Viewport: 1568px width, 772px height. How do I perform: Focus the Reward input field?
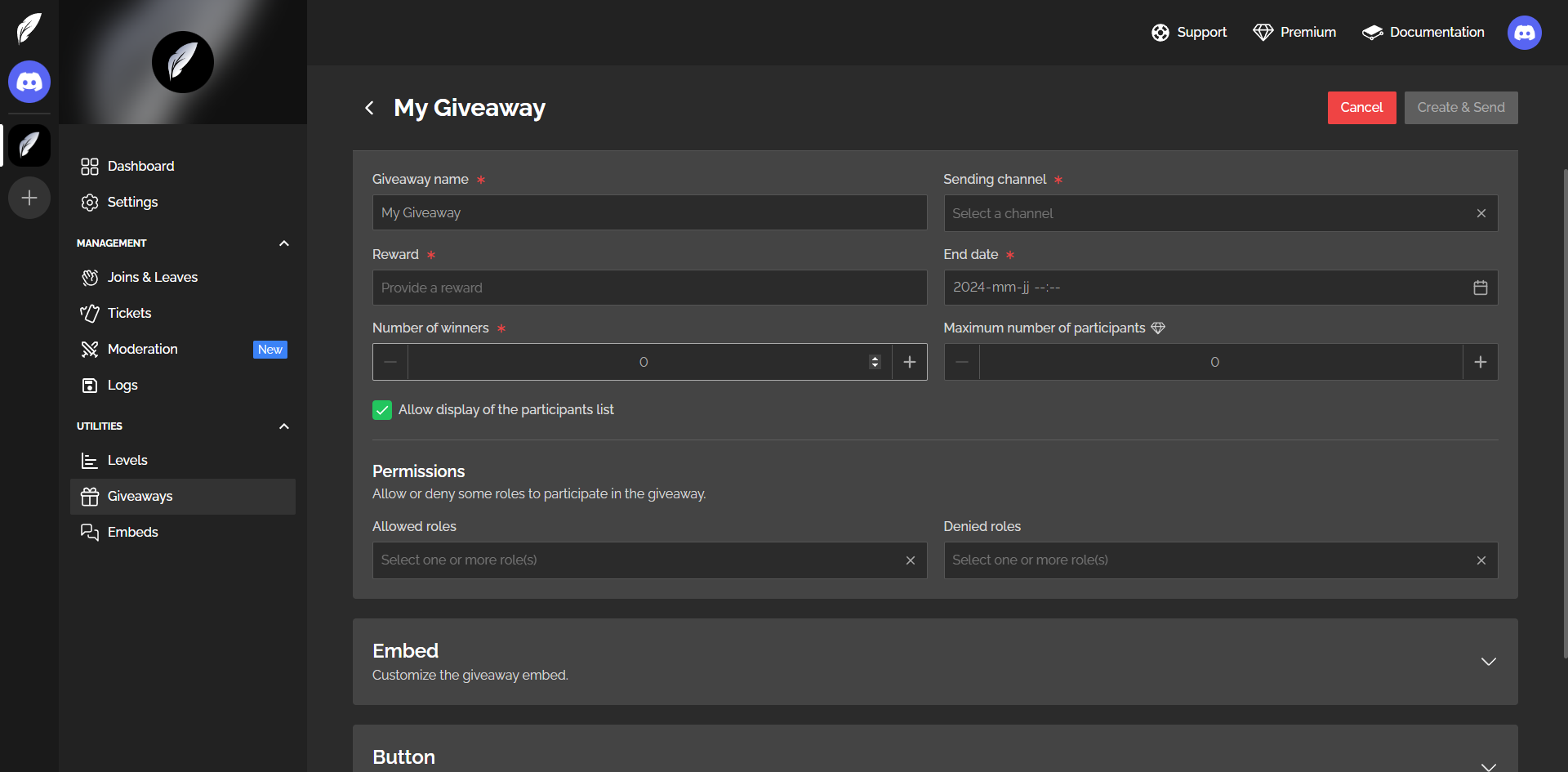coord(649,288)
